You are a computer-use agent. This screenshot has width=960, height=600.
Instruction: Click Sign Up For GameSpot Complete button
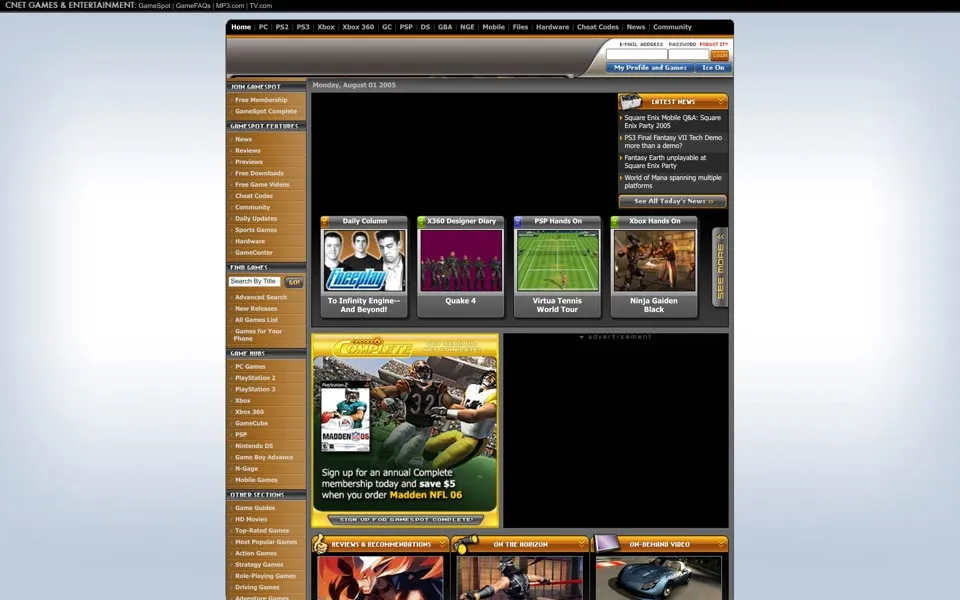point(405,520)
